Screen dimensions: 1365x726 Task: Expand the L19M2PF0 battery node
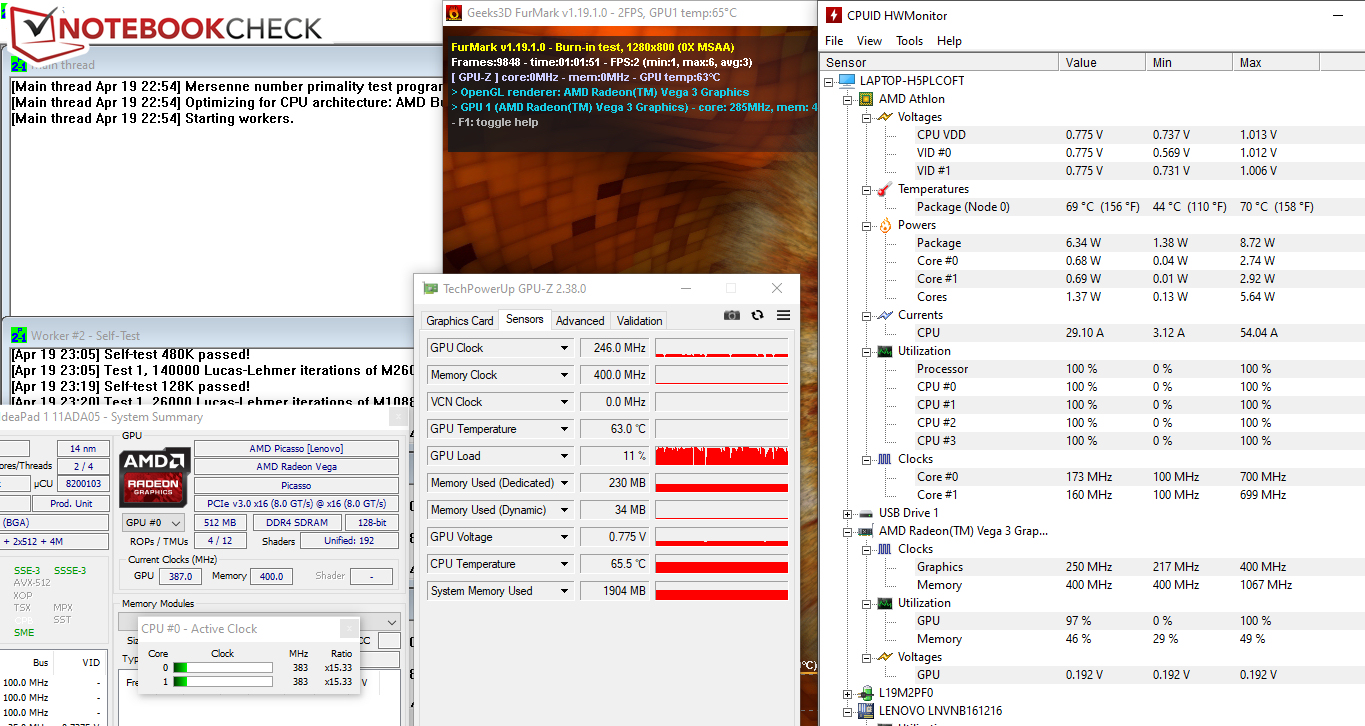click(848, 693)
